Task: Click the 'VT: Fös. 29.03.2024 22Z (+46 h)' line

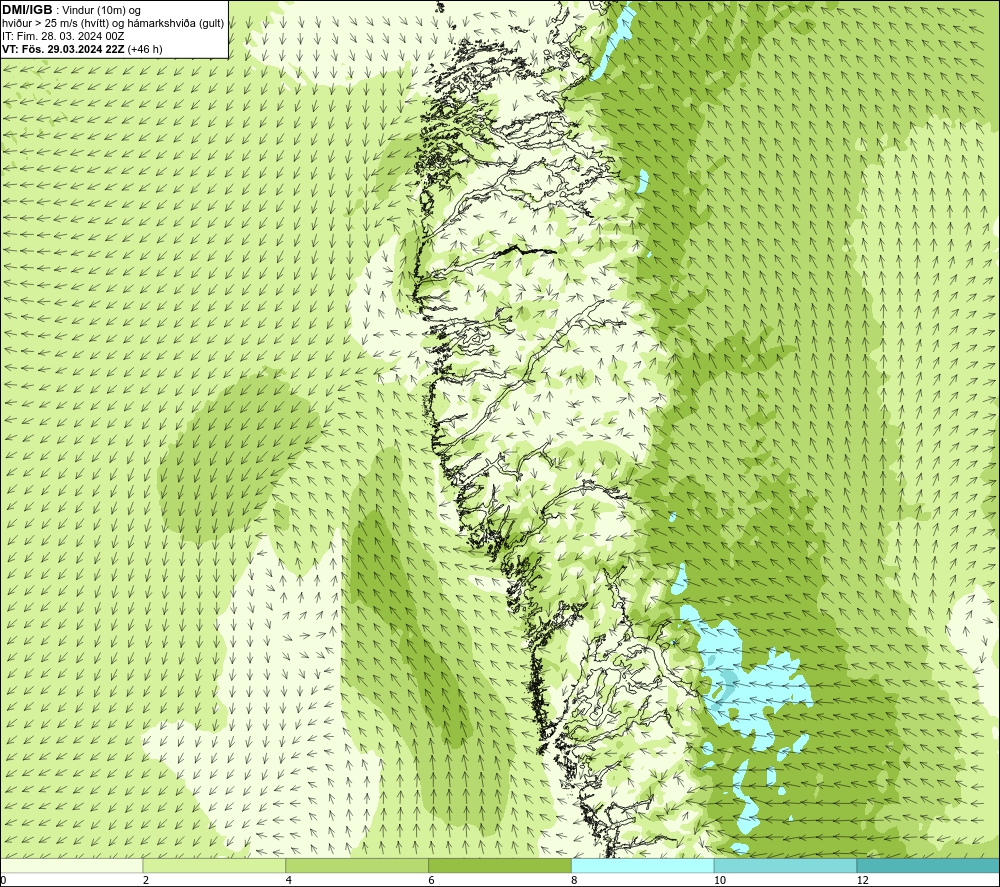Action: 82,49
